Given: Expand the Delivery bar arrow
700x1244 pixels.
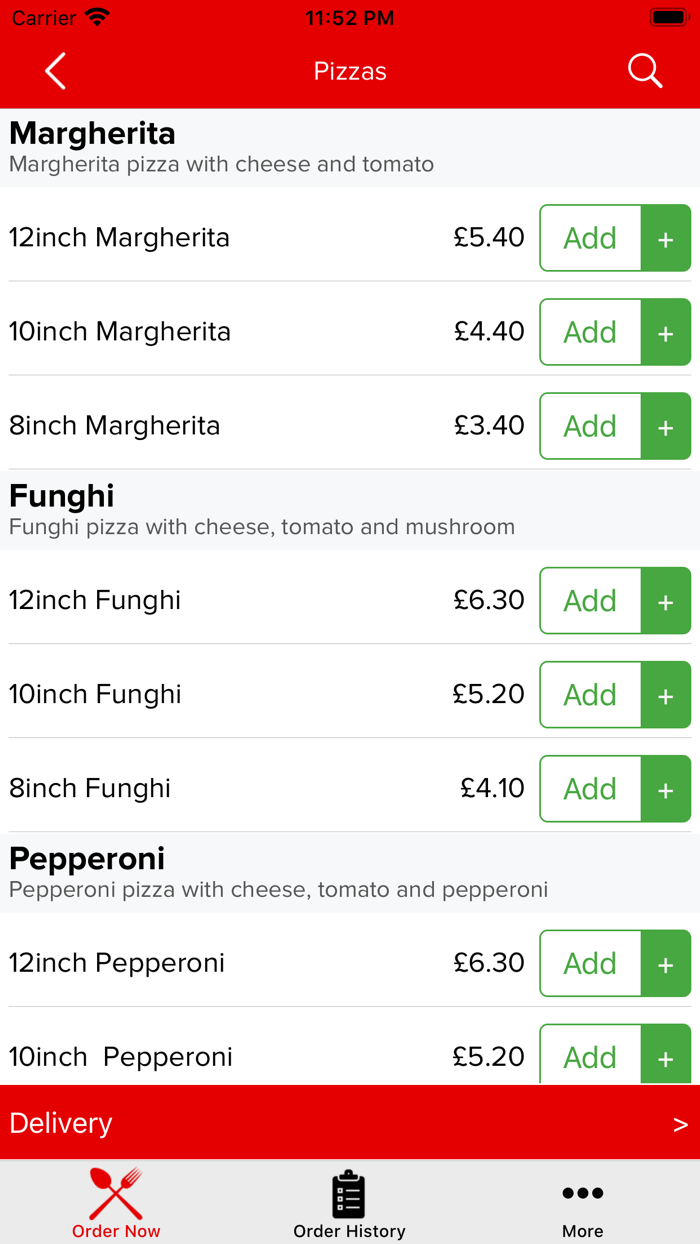Looking at the screenshot, I should pyautogui.click(x=680, y=1124).
